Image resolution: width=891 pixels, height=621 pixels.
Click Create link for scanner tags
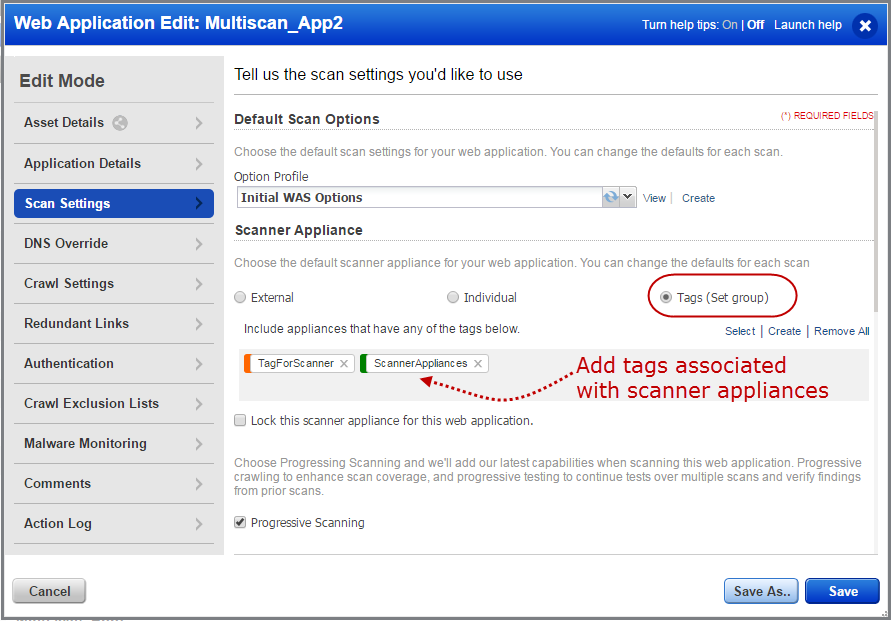tap(784, 331)
